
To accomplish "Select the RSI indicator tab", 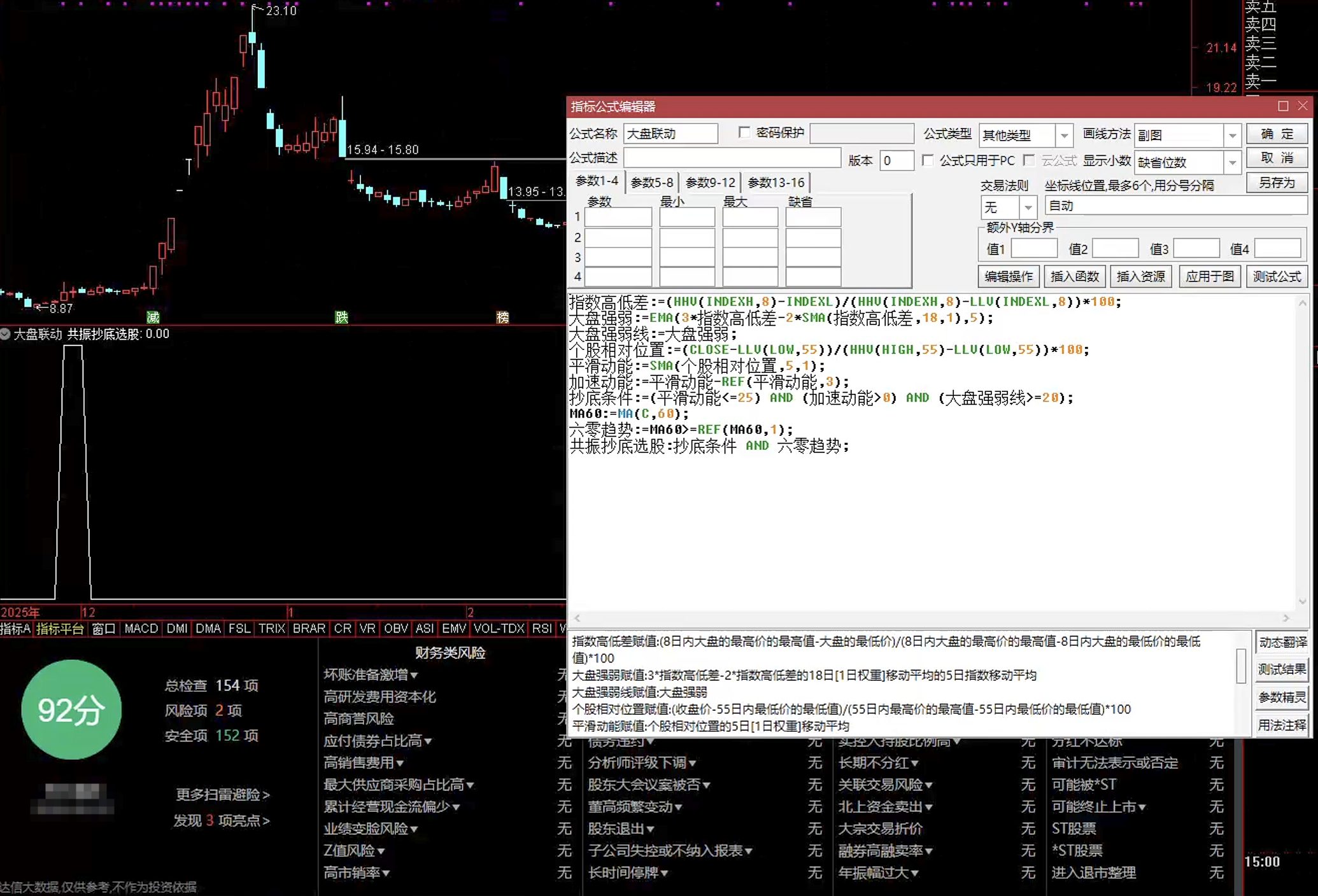I will pyautogui.click(x=542, y=629).
